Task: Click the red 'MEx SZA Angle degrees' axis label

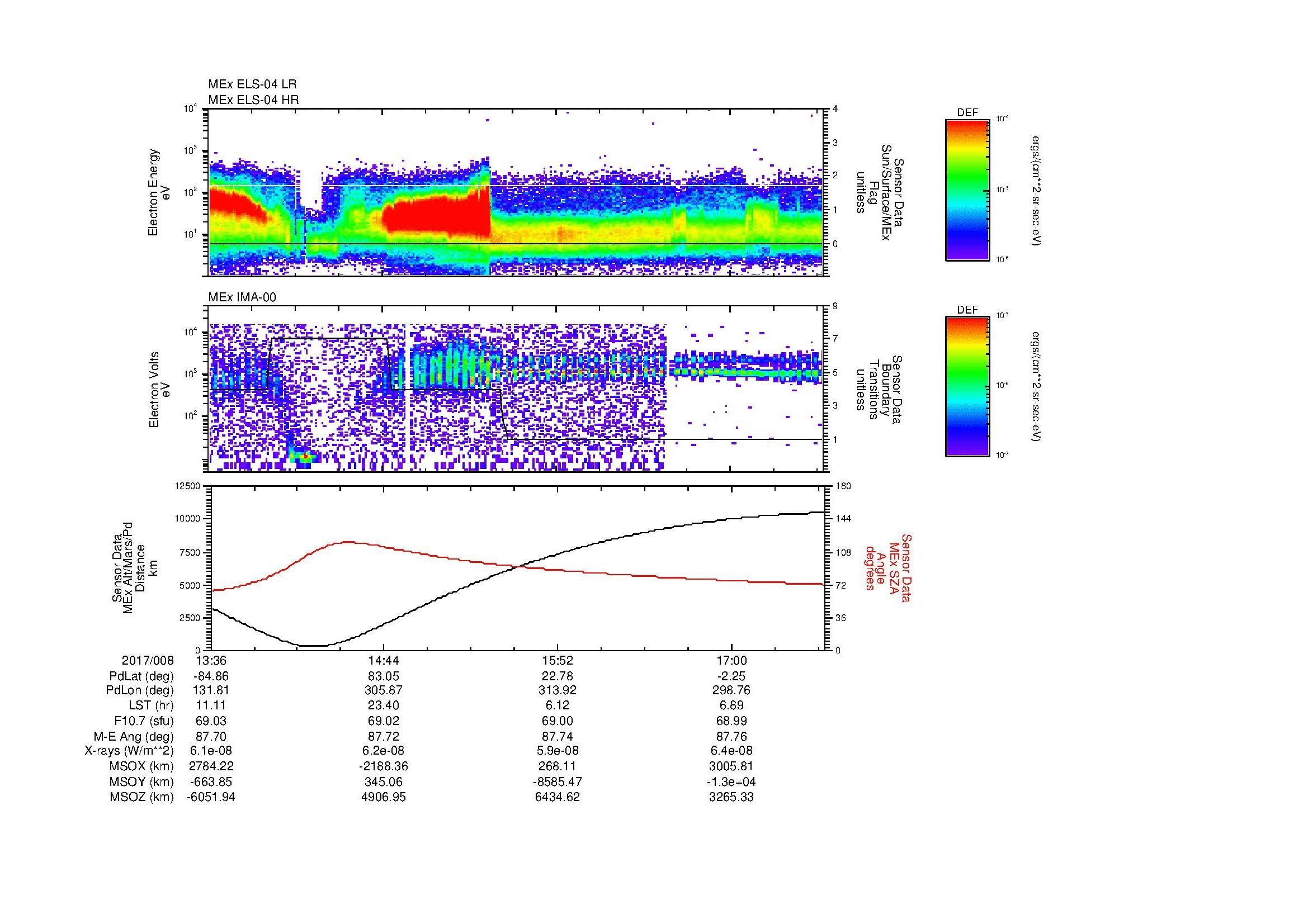Action: 888,567
